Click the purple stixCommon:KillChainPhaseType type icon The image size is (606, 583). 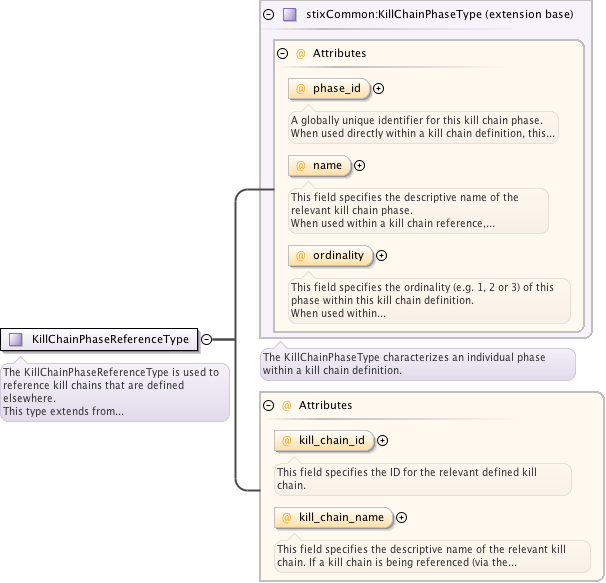(x=290, y=15)
